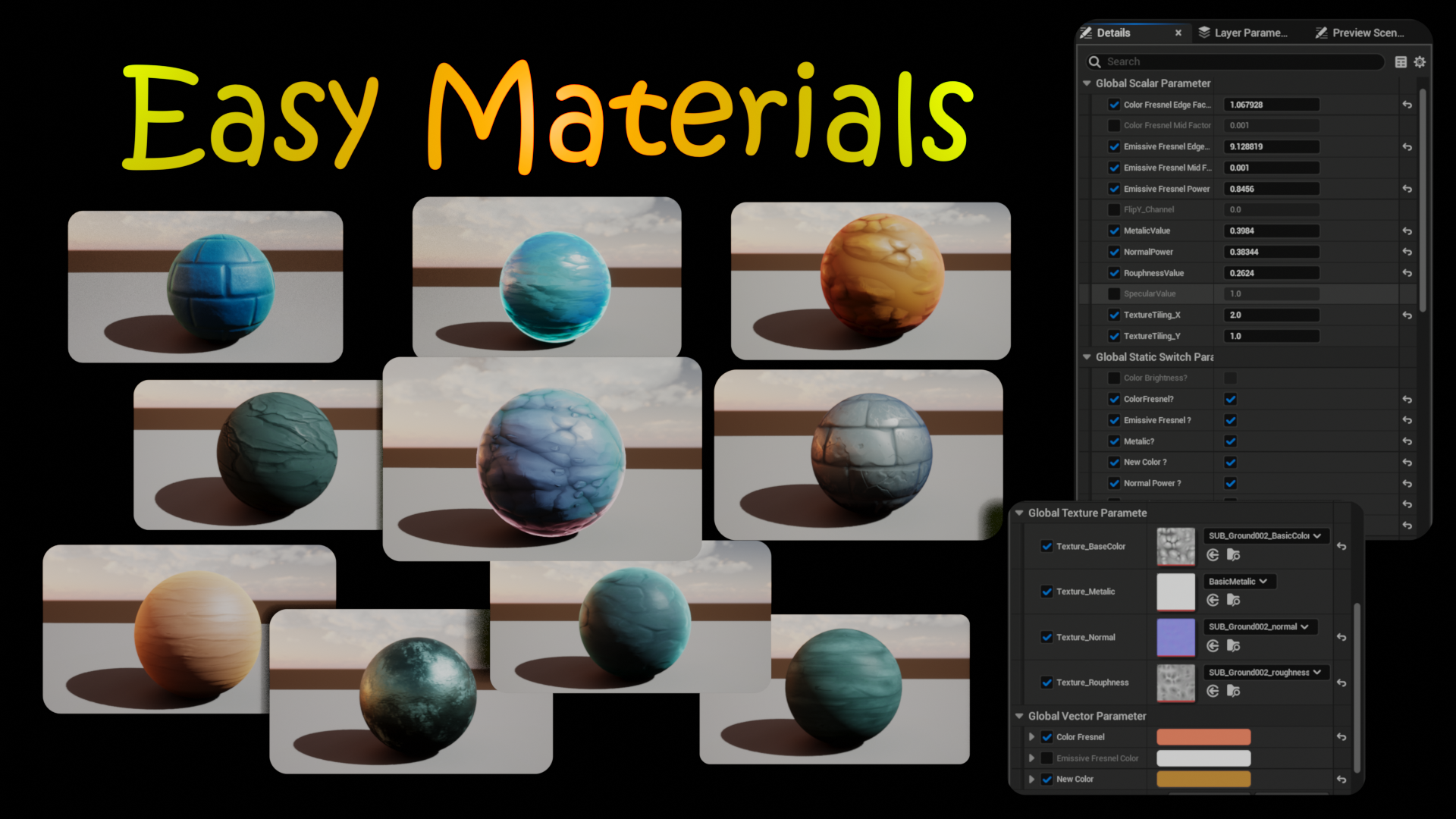The image size is (1456, 819).
Task: Use selected asset for Texture_Metalic
Action: 1213,601
